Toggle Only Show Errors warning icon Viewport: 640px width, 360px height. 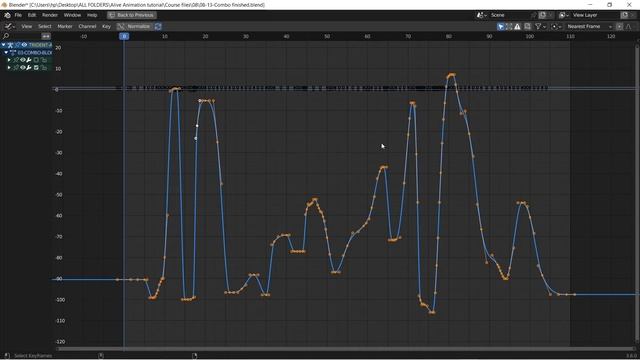coord(517,27)
